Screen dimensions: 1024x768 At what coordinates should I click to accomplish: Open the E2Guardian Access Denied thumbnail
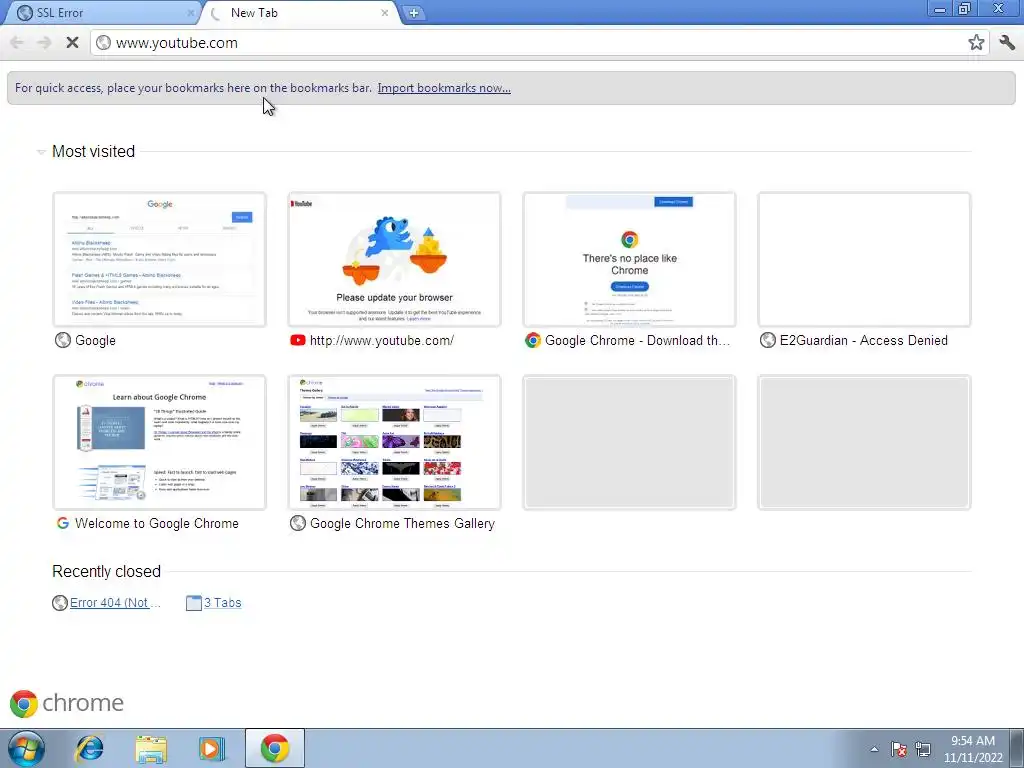(x=864, y=259)
